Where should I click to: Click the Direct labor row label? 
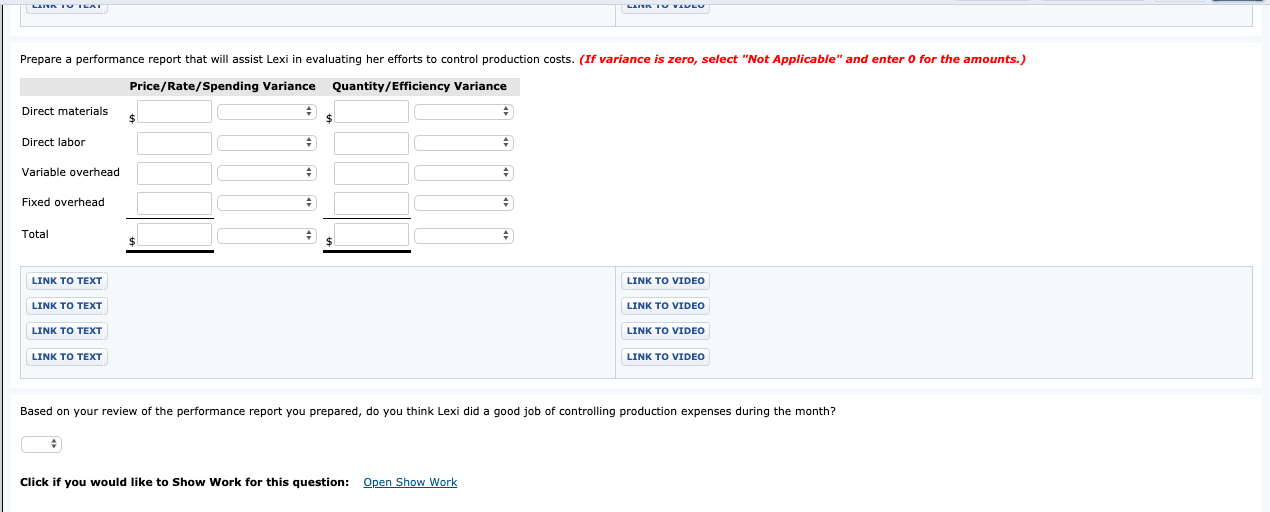pos(54,142)
